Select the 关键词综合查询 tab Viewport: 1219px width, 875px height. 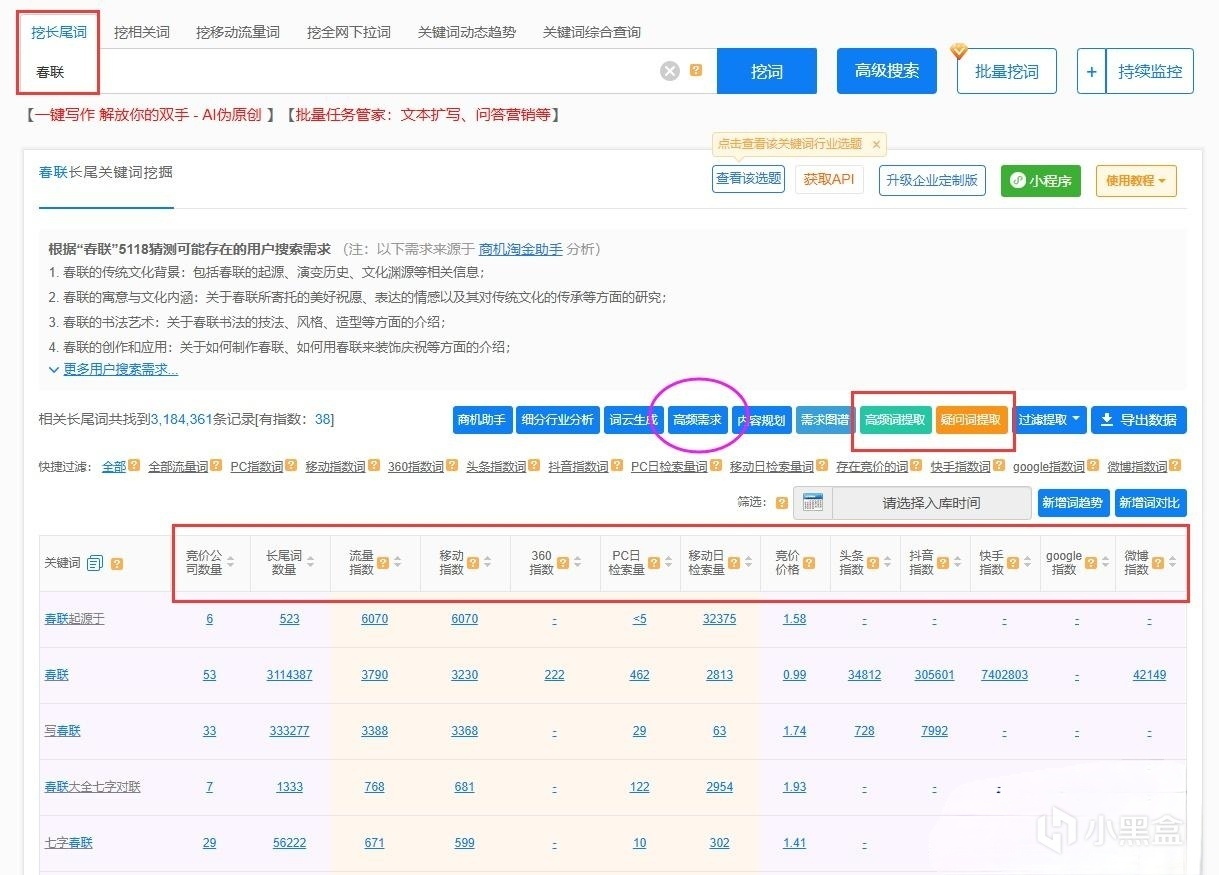coord(592,32)
